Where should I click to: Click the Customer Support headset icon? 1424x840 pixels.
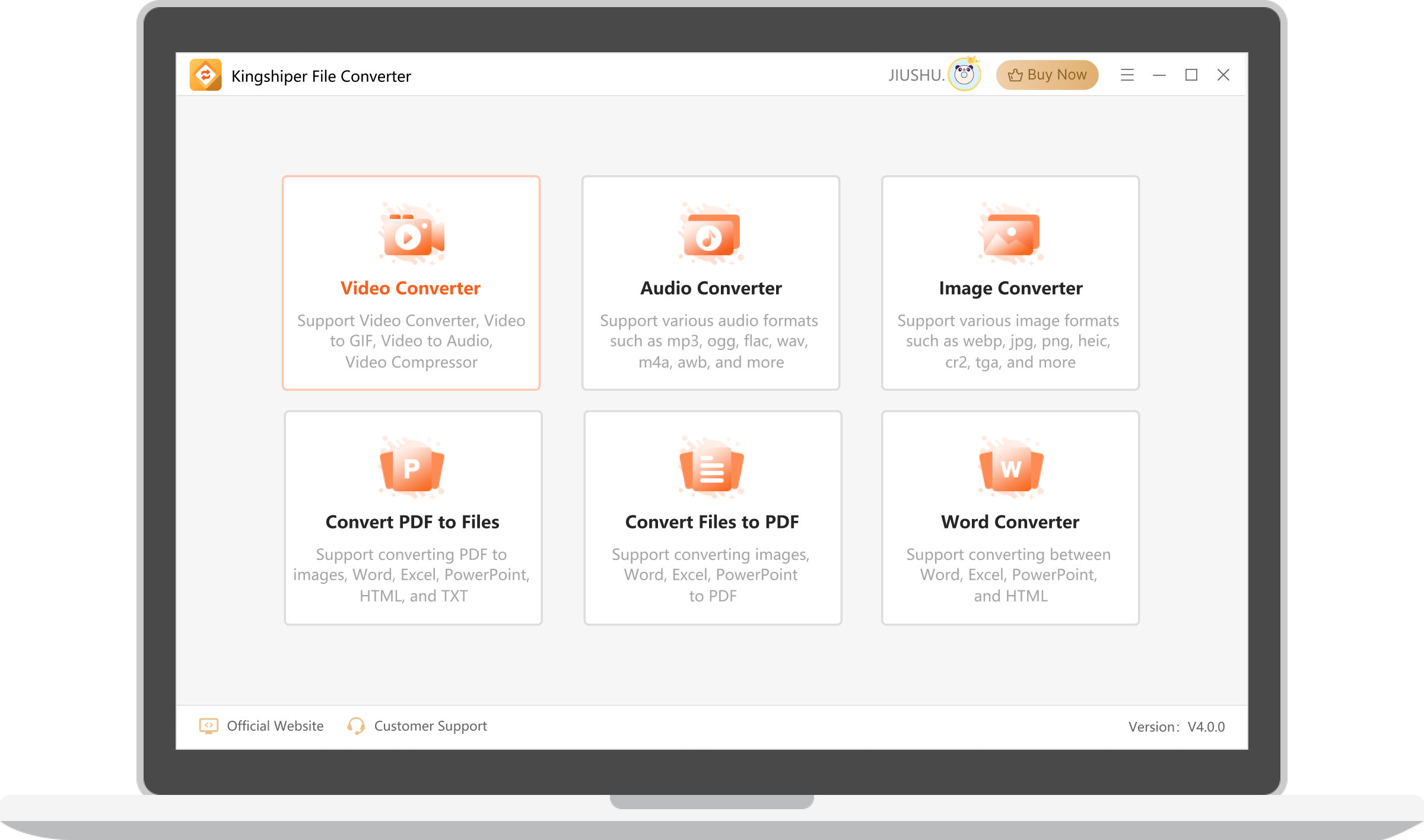pos(356,726)
